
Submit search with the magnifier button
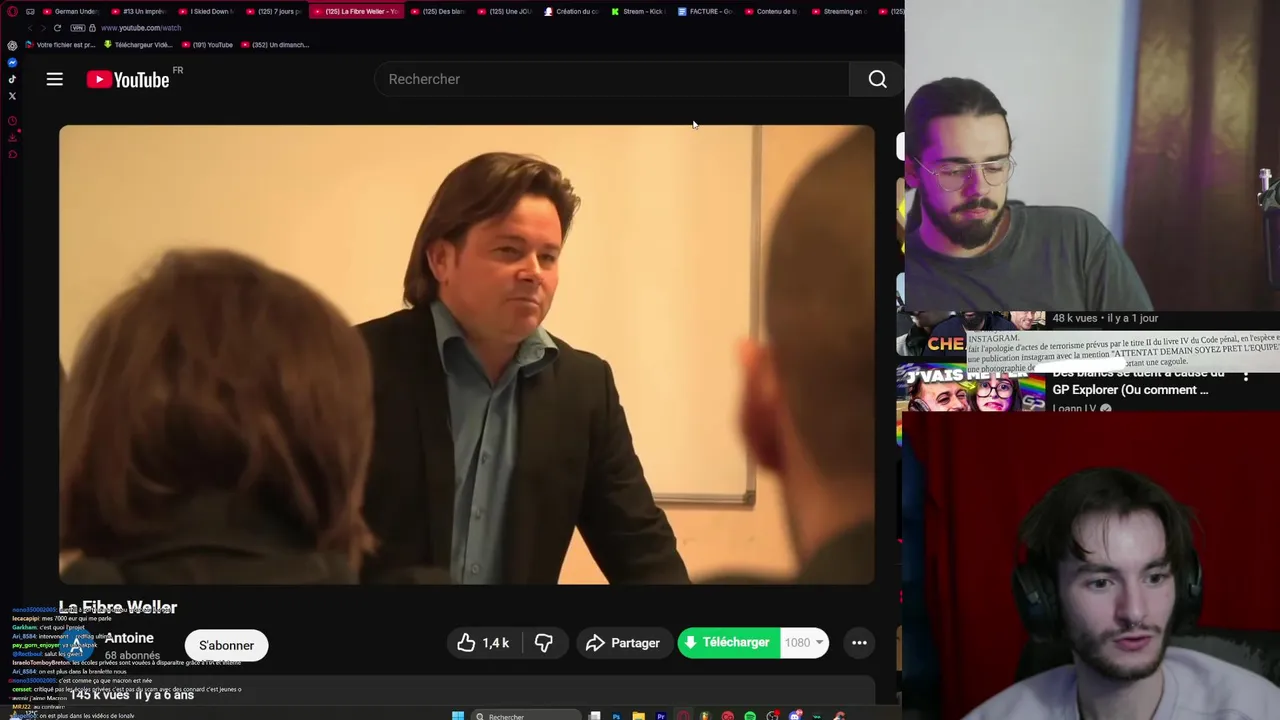877,79
